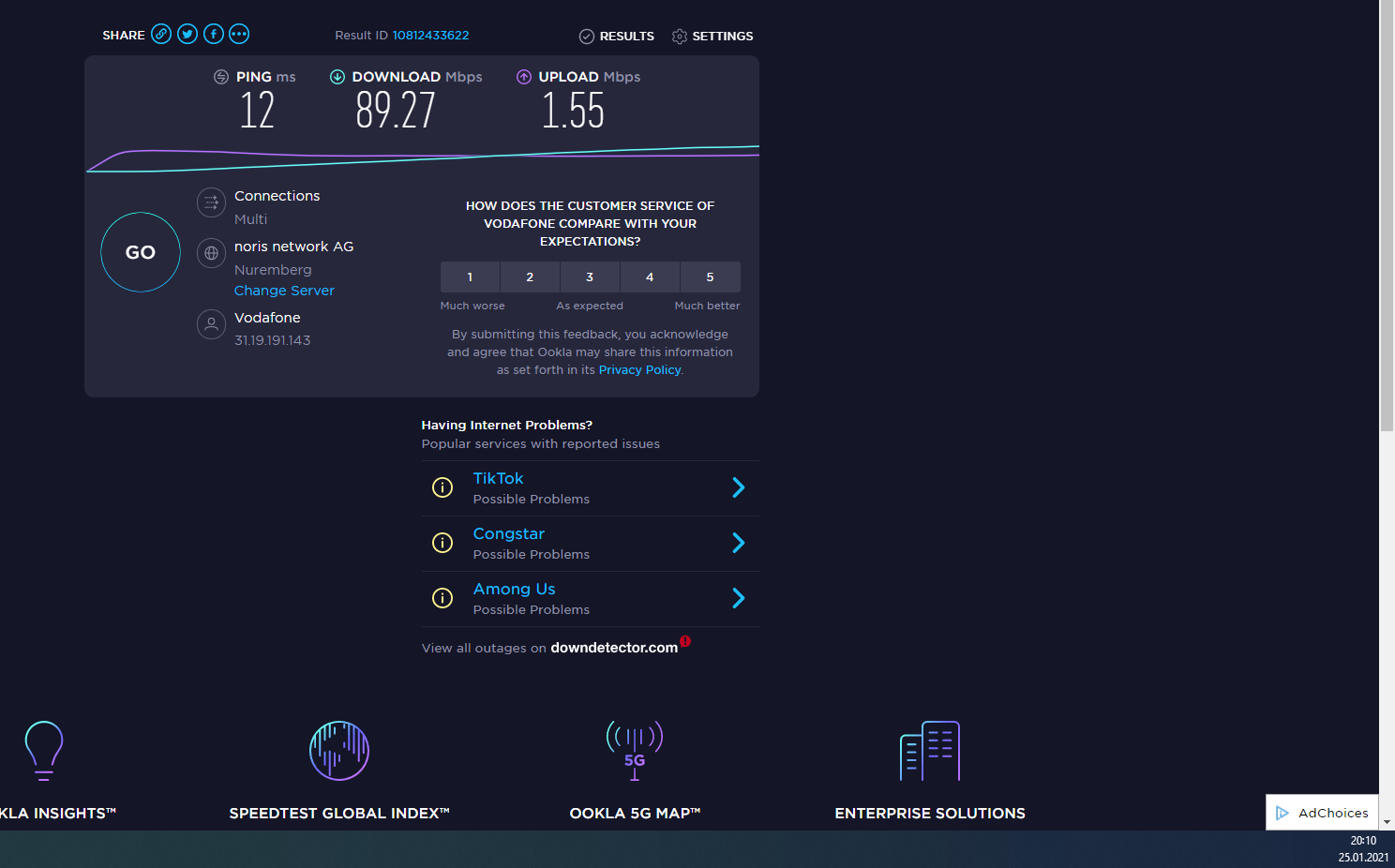Click the PING ms icon
This screenshot has height=868, width=1395.
click(x=221, y=77)
